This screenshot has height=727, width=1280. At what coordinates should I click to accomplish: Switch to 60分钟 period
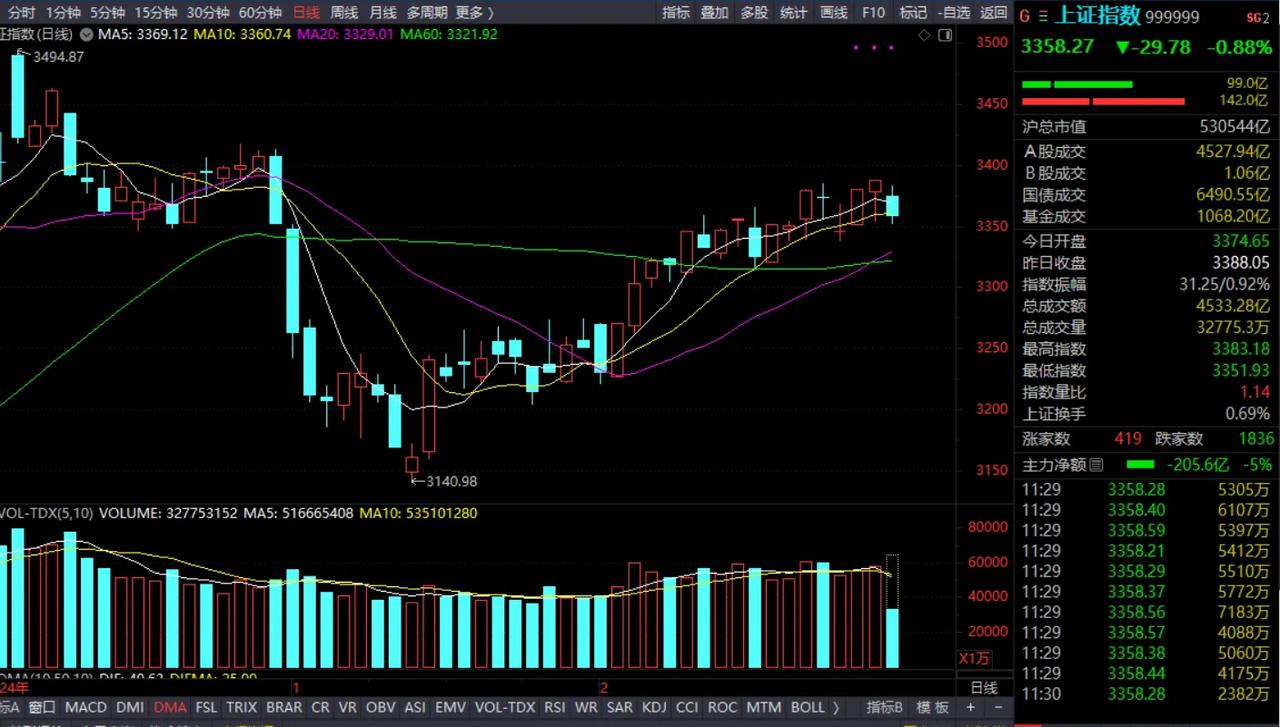coord(260,13)
